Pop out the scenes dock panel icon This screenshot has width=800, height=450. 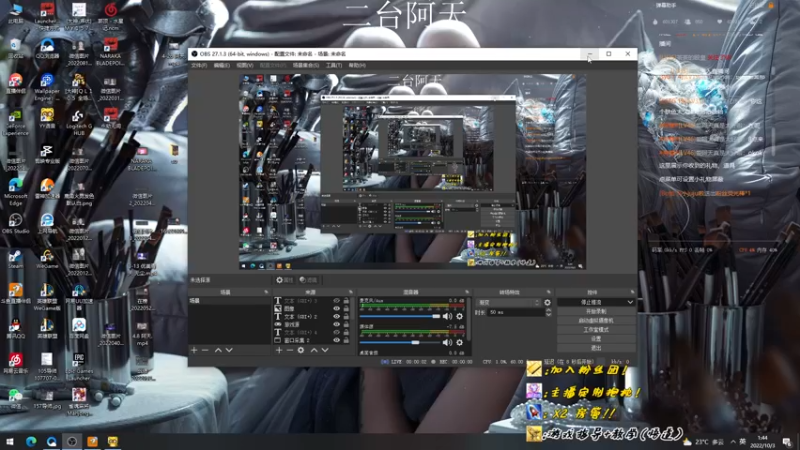point(266,292)
